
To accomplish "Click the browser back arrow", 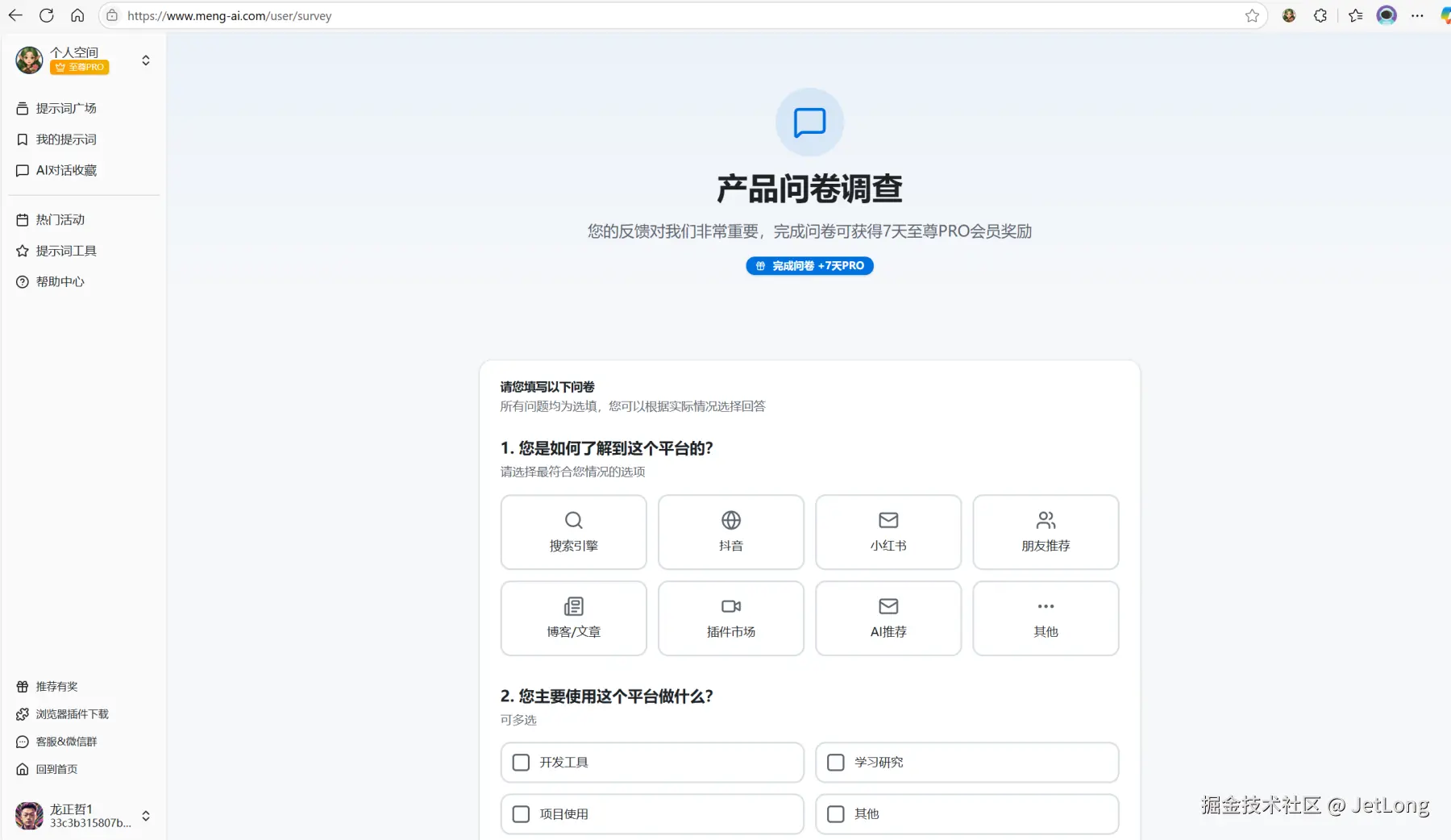I will (15, 15).
